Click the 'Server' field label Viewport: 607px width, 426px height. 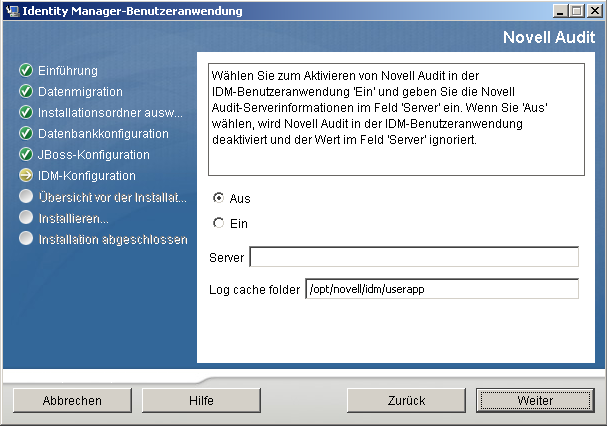click(226, 258)
